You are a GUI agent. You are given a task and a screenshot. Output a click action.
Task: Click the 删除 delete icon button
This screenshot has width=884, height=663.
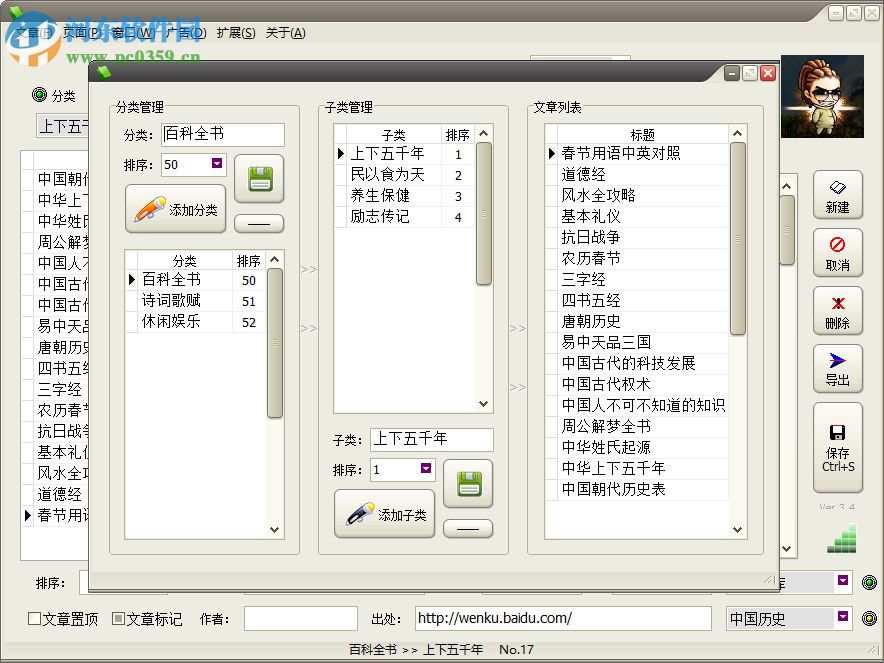[838, 311]
